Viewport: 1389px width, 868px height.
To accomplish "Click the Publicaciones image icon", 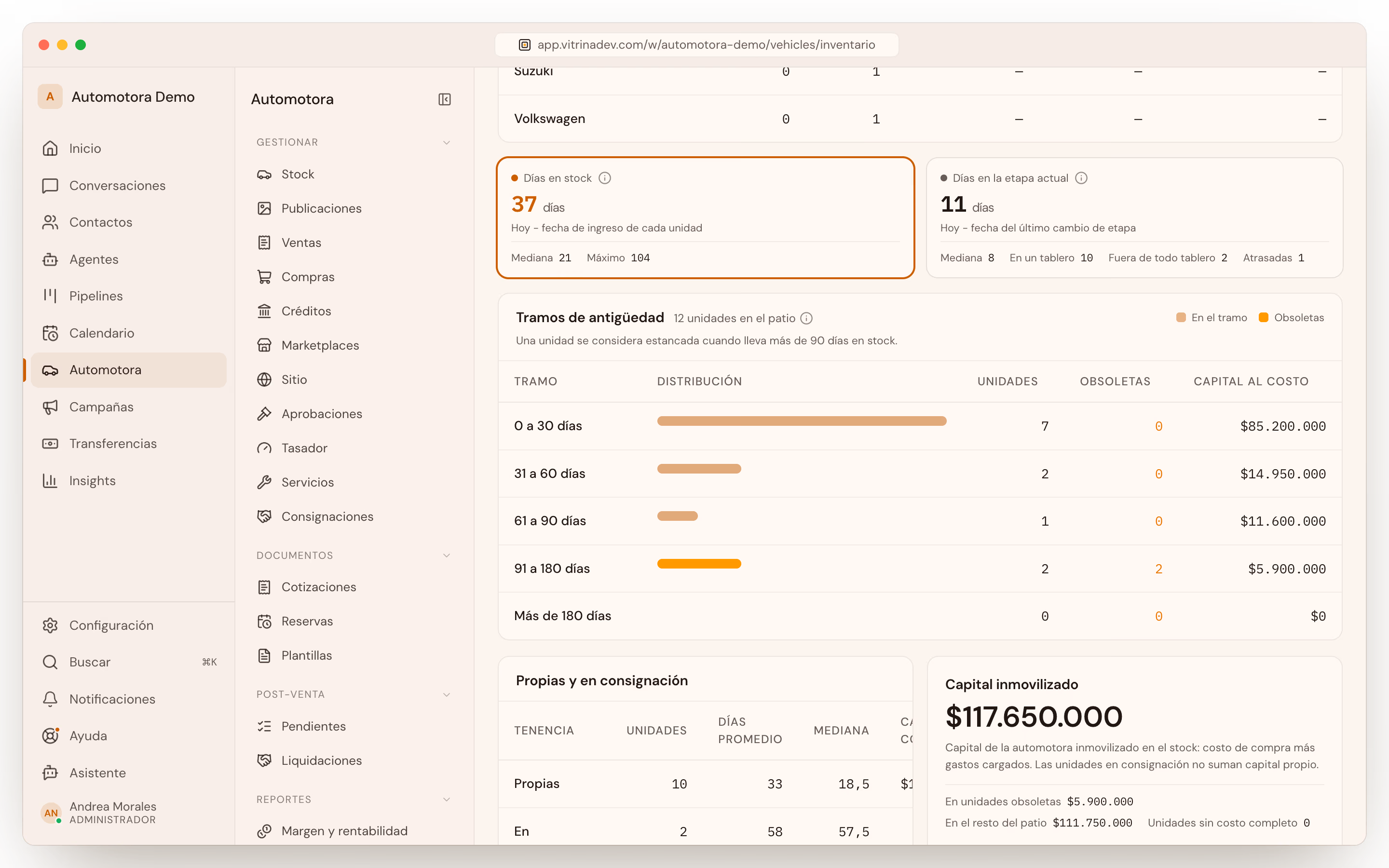I will [264, 208].
